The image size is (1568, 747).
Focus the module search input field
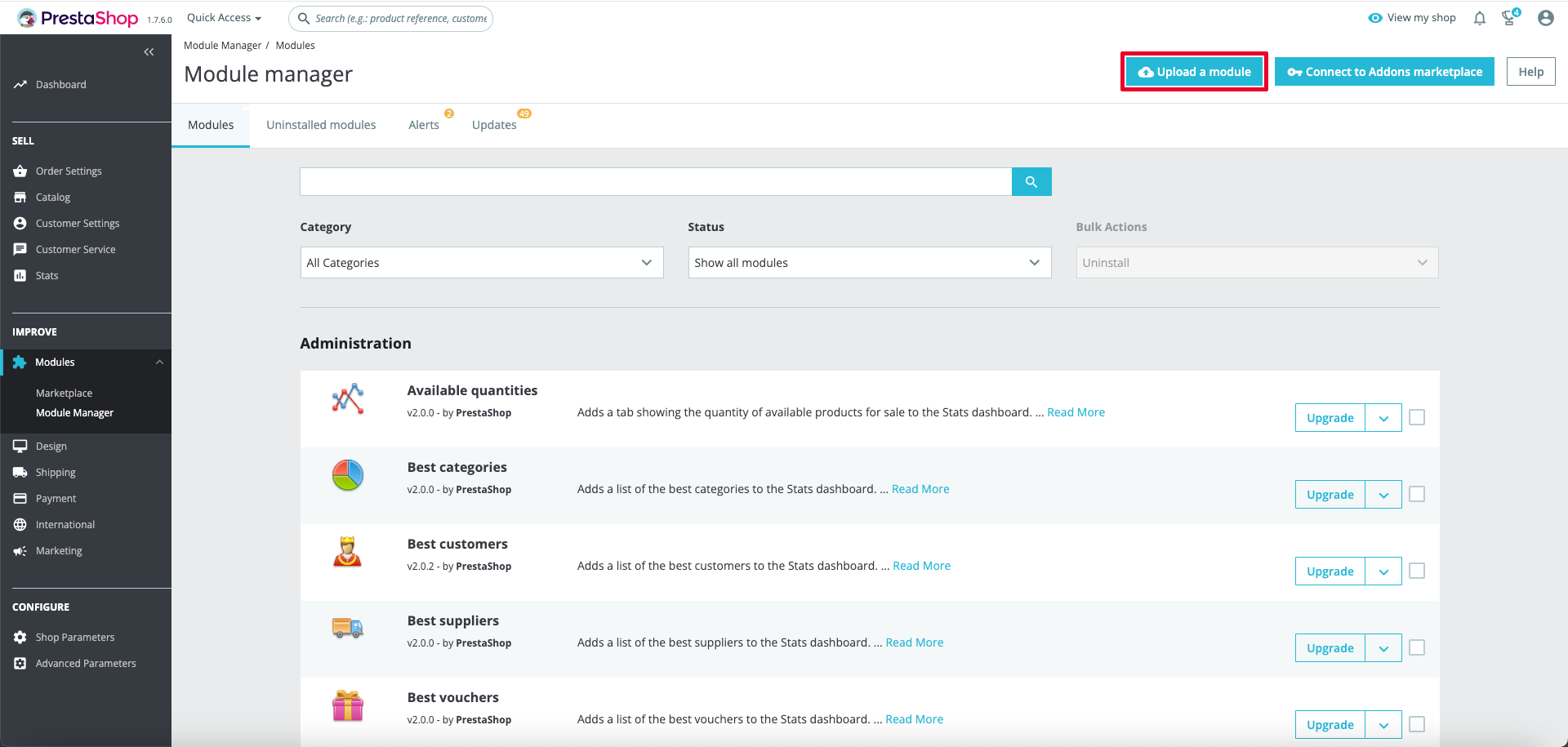click(x=656, y=182)
